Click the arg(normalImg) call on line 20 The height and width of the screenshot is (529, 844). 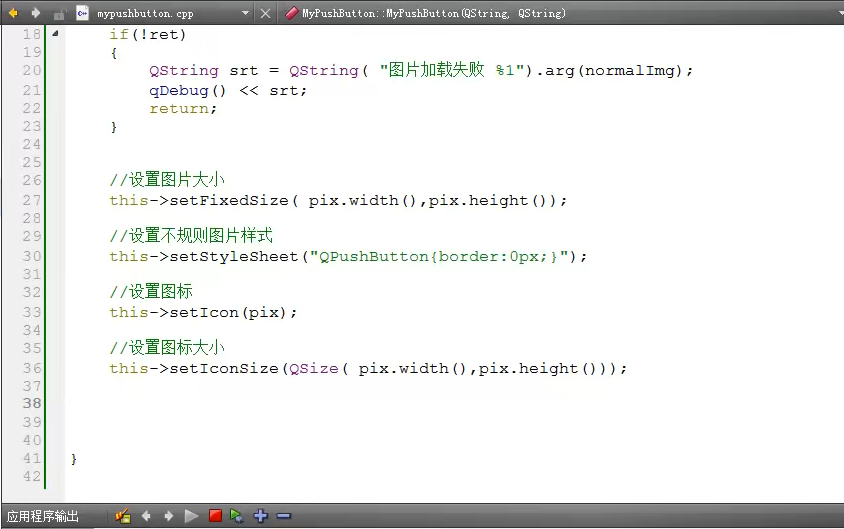click(613, 70)
